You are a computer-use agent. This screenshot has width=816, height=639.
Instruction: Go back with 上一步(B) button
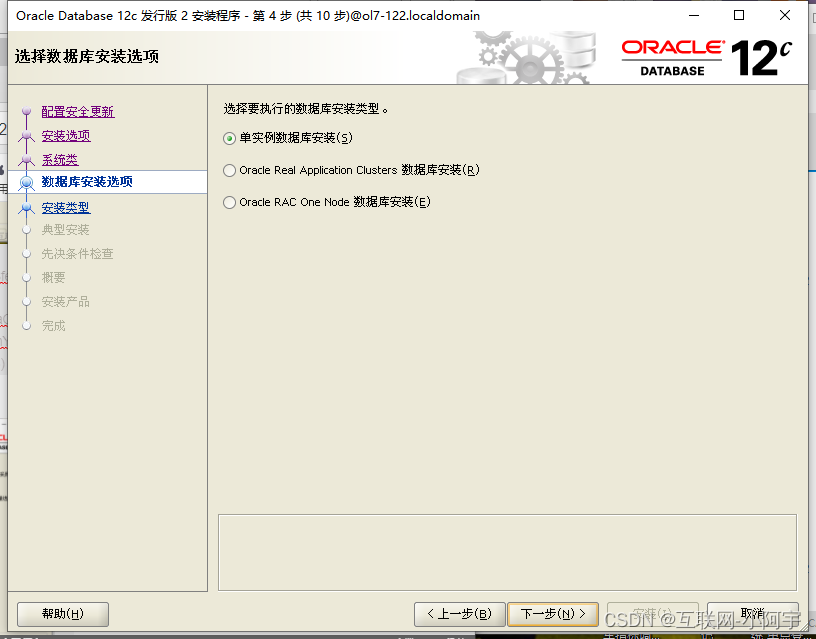click(460, 614)
